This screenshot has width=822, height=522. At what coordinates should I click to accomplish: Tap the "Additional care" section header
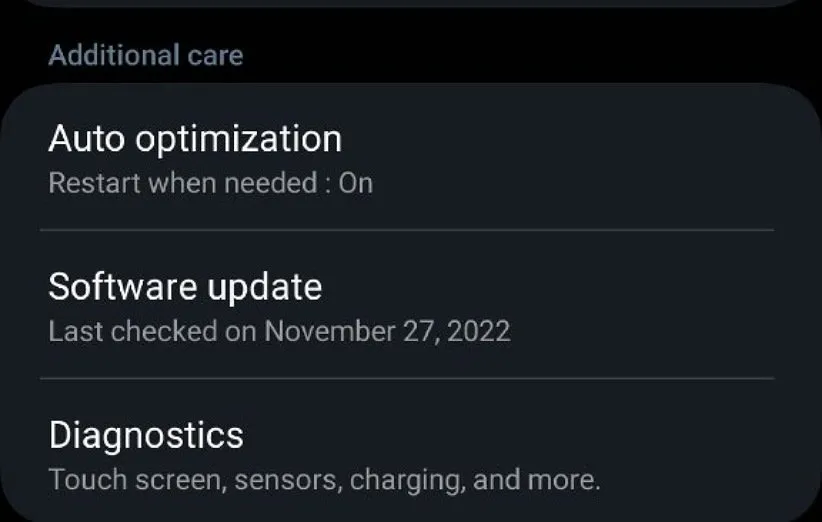click(x=145, y=54)
